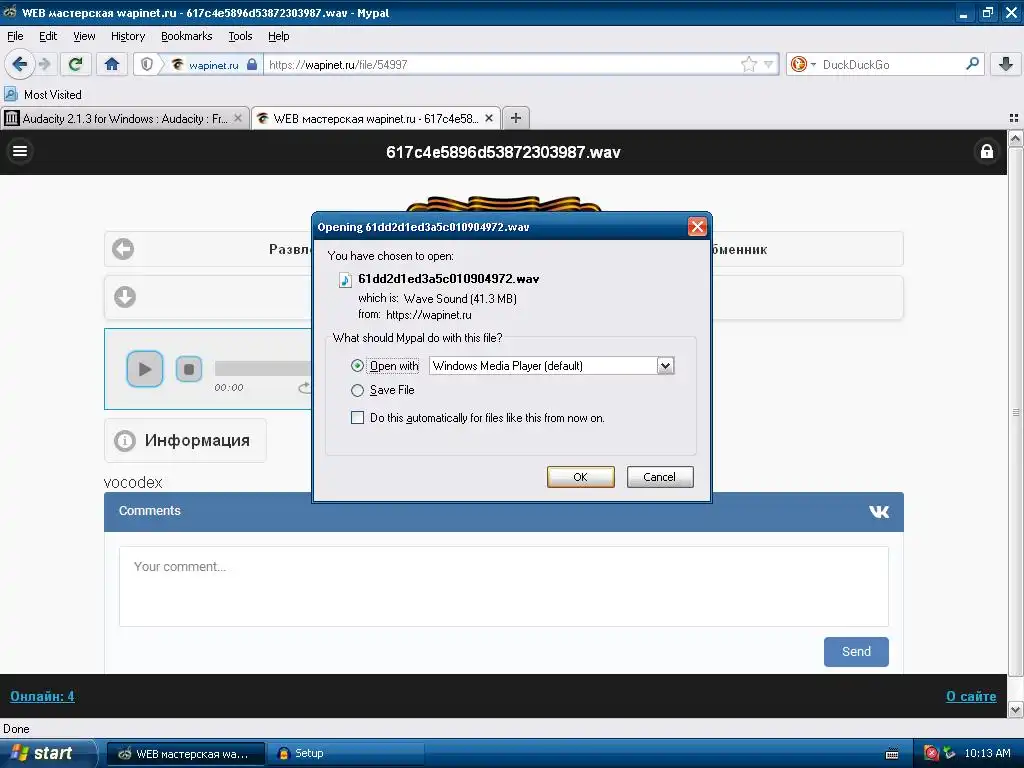Click the URL address field

[503, 64]
